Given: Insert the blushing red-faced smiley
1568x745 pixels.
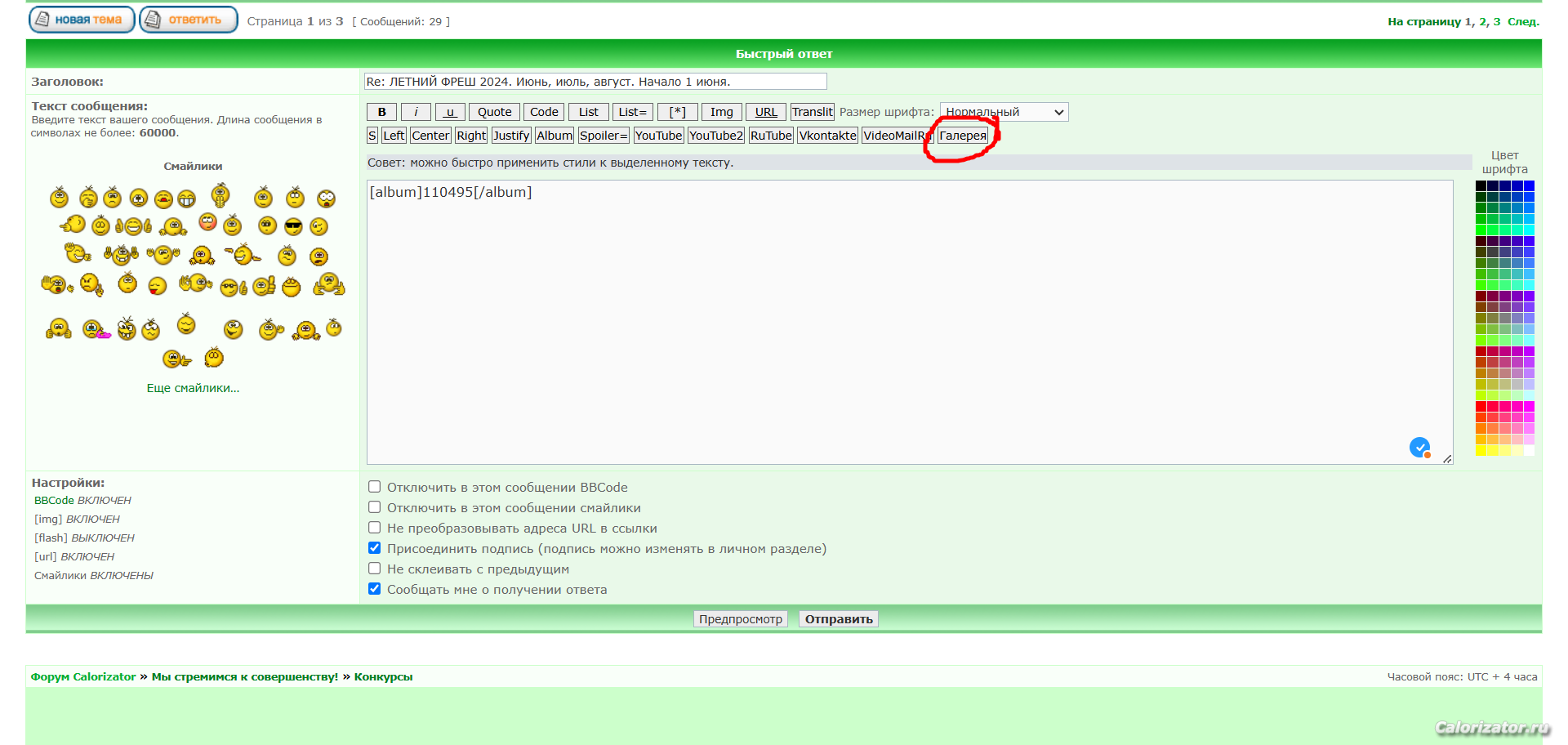Looking at the screenshot, I should (207, 221).
